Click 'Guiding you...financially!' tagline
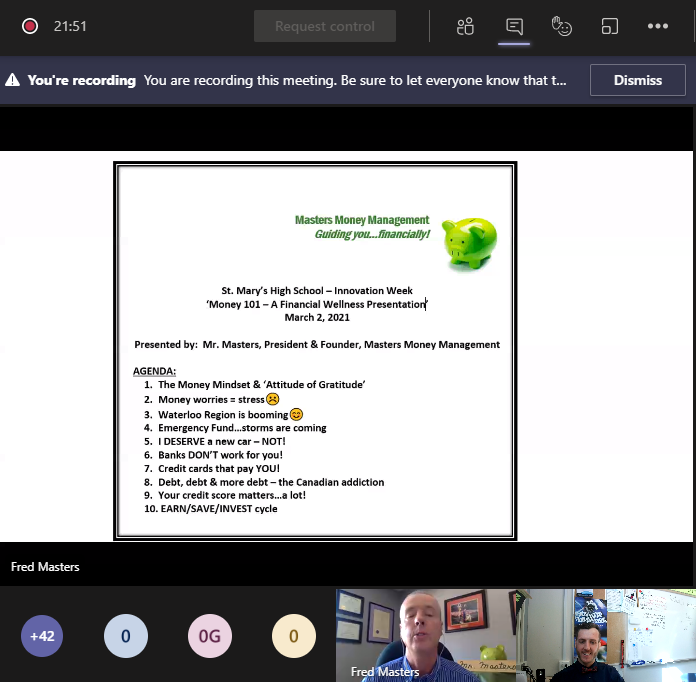 pos(372,234)
